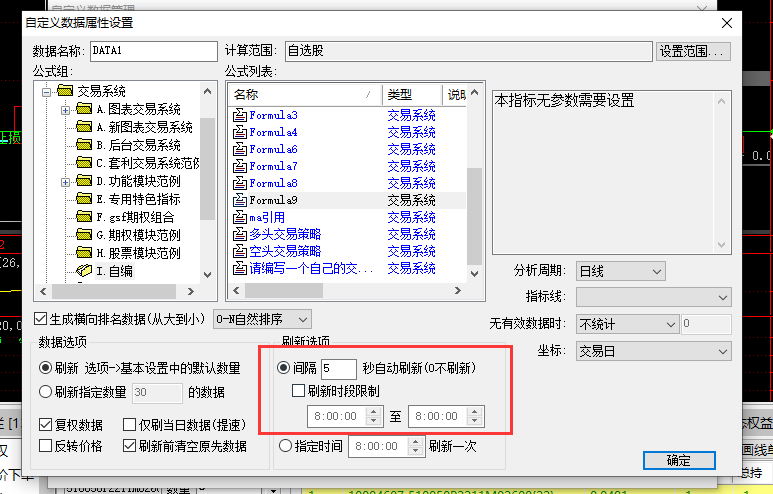The image size is (773, 494).
Task: Toggle 刷新前清空原先数据 checkbox
Action: pyautogui.click(x=130, y=446)
